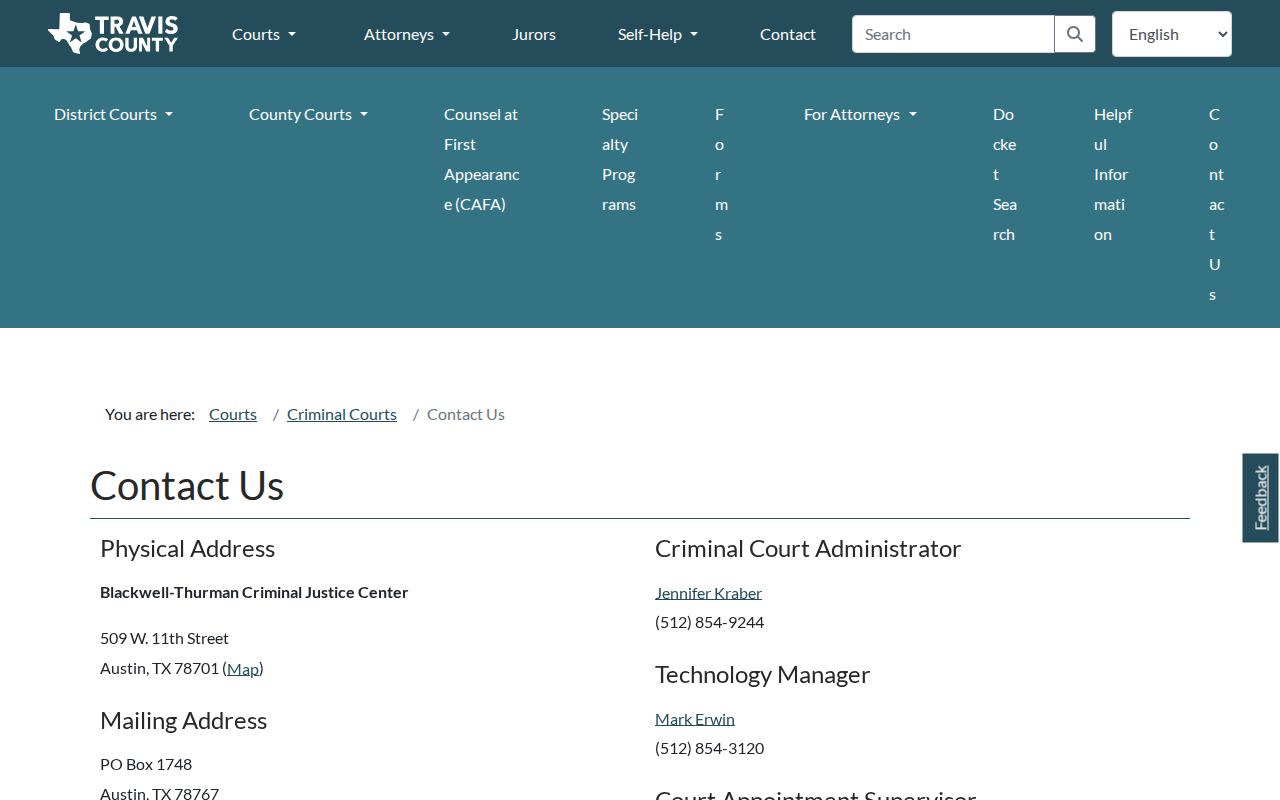Click the Mark Erwin link
Viewport: 1280px width, 800px height.
point(695,719)
